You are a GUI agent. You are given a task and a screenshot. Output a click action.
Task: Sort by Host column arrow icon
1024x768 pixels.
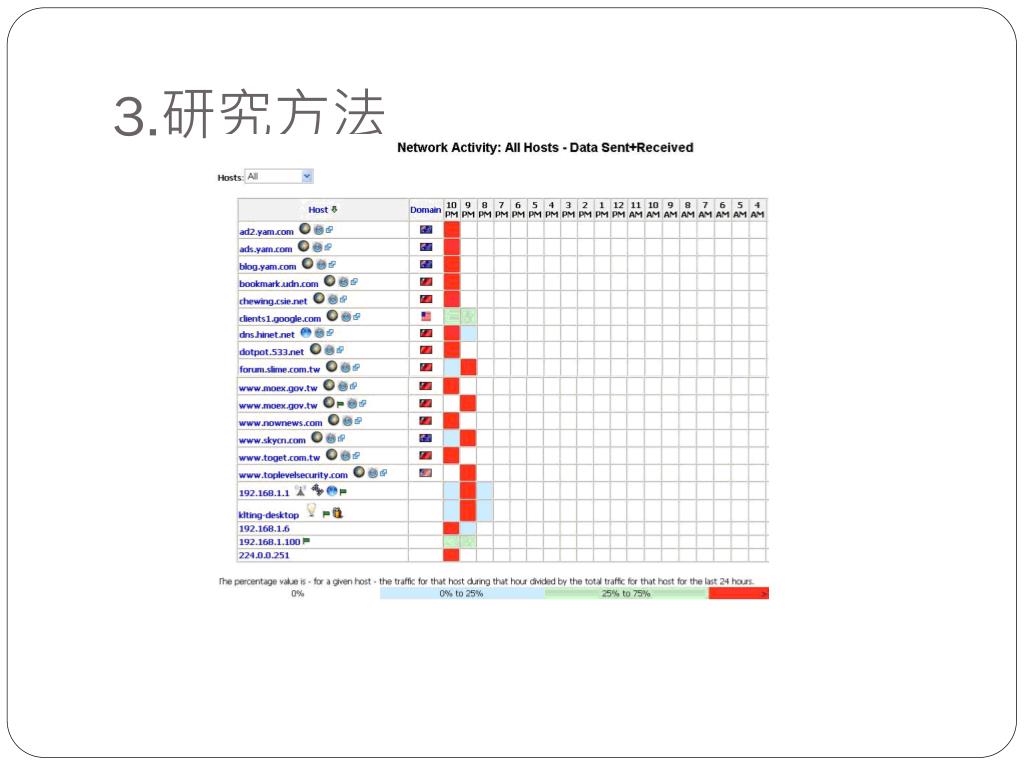334,210
